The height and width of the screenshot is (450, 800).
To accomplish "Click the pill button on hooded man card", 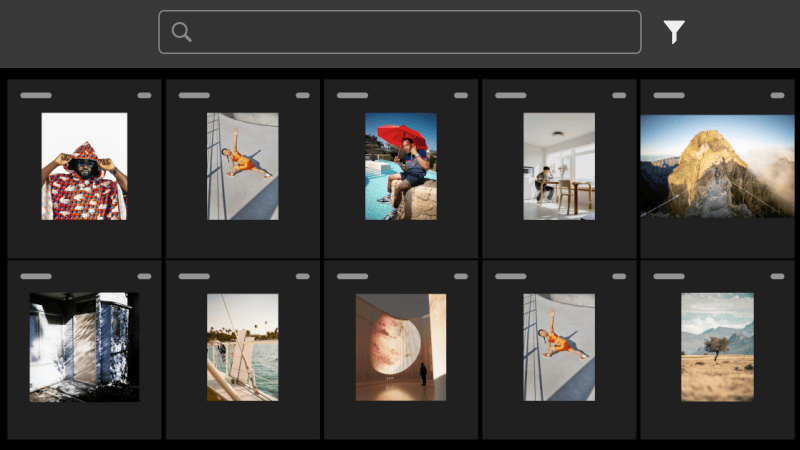I will [144, 95].
